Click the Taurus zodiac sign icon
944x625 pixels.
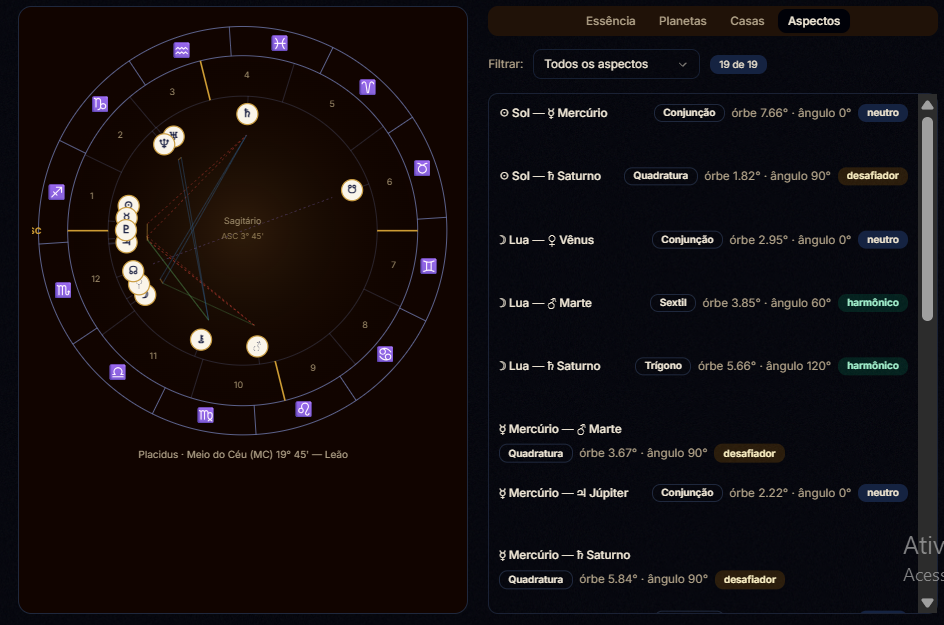pyautogui.click(x=422, y=168)
